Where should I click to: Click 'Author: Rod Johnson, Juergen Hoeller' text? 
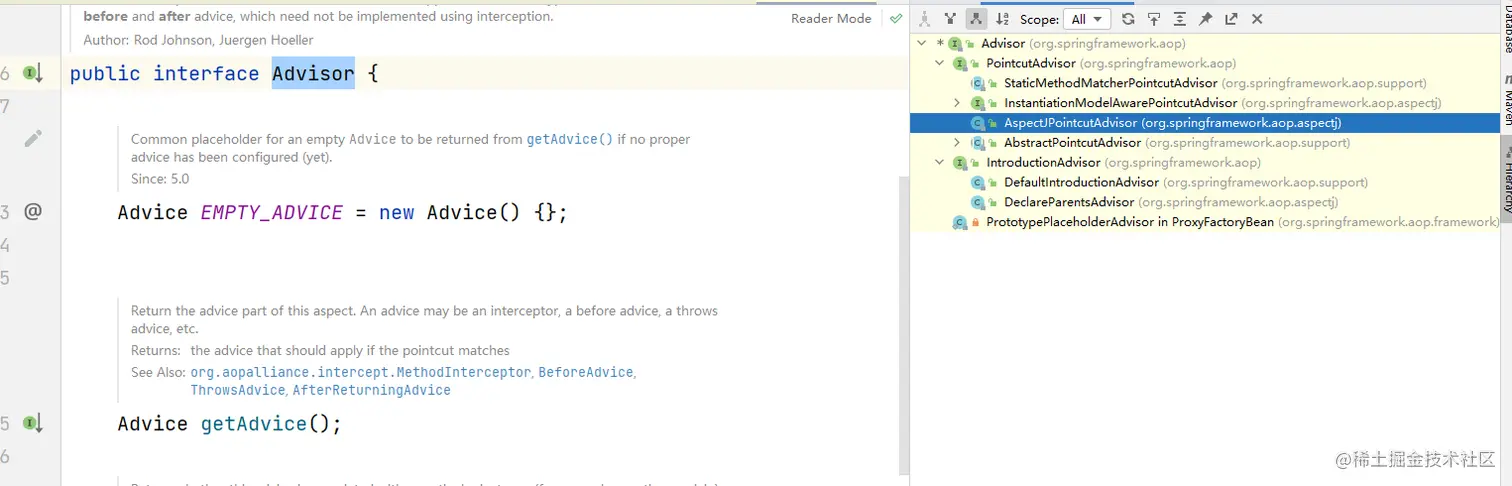coord(198,40)
